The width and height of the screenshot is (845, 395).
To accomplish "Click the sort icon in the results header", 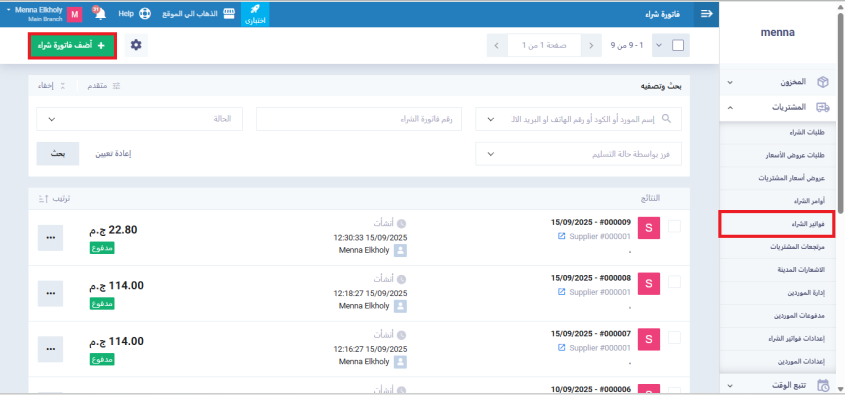I will click(x=43, y=198).
